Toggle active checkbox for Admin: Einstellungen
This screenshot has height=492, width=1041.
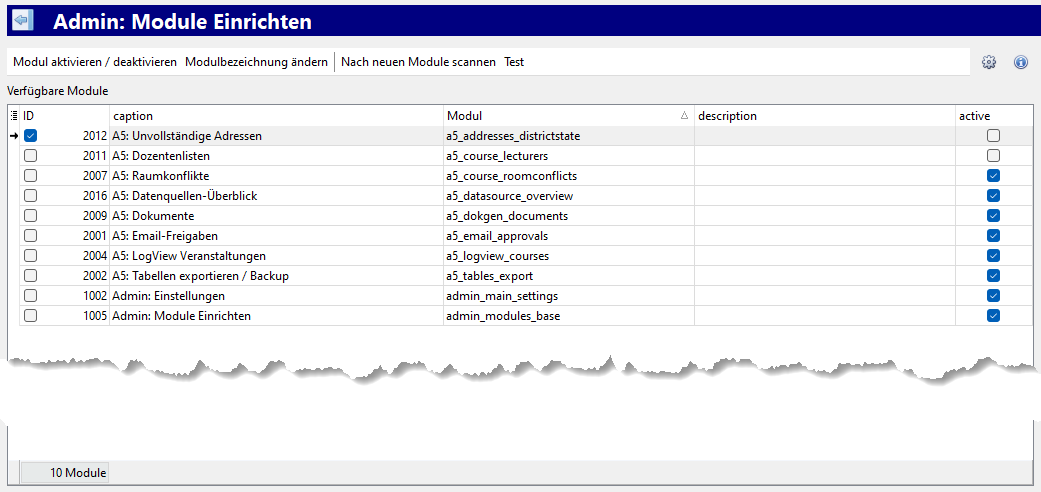[x=993, y=296]
